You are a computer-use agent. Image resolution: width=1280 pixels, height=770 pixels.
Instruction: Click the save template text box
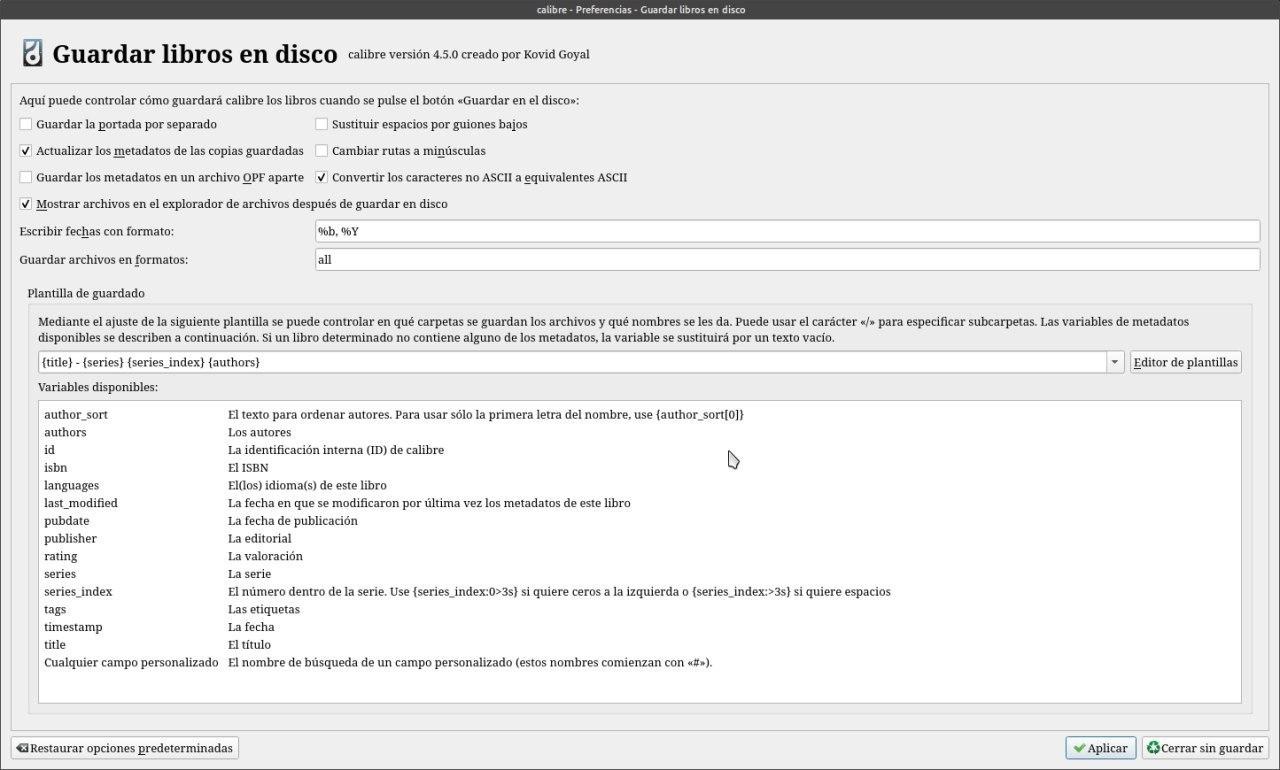pos(572,362)
